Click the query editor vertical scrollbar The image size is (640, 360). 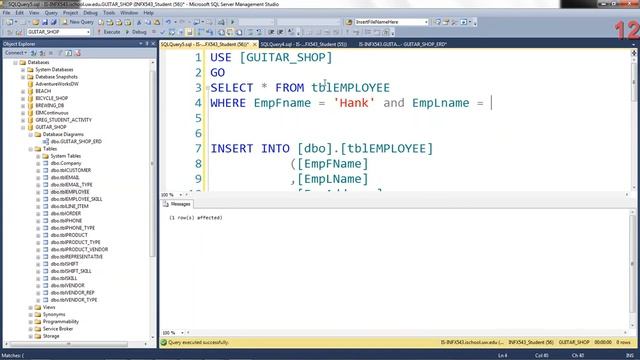[634, 82]
